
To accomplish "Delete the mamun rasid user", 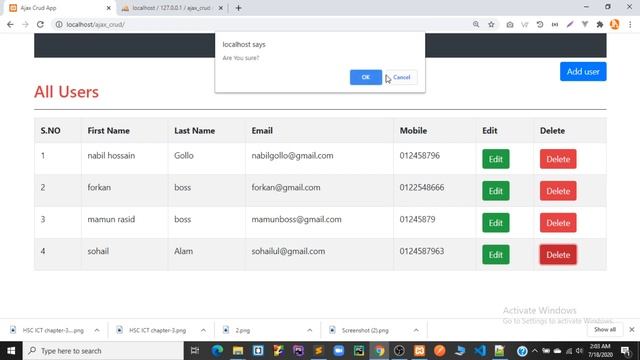I will pos(558,223).
